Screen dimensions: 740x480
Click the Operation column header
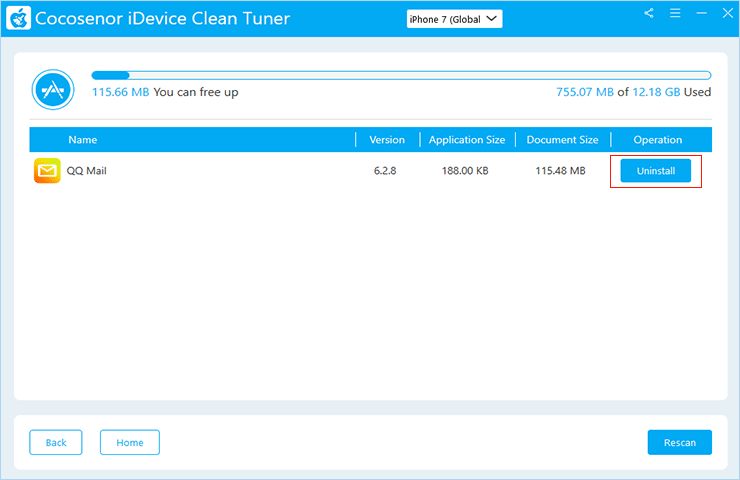pos(657,140)
